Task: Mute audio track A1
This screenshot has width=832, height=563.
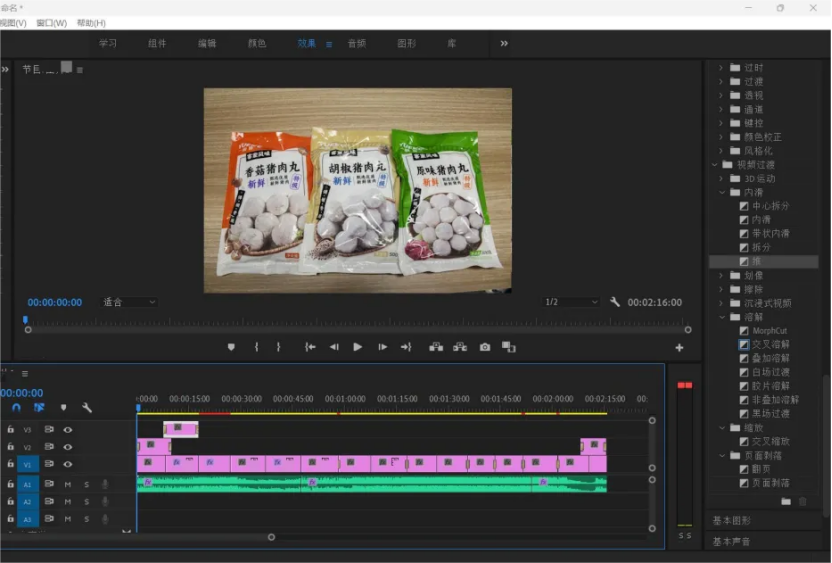Action: tap(68, 484)
